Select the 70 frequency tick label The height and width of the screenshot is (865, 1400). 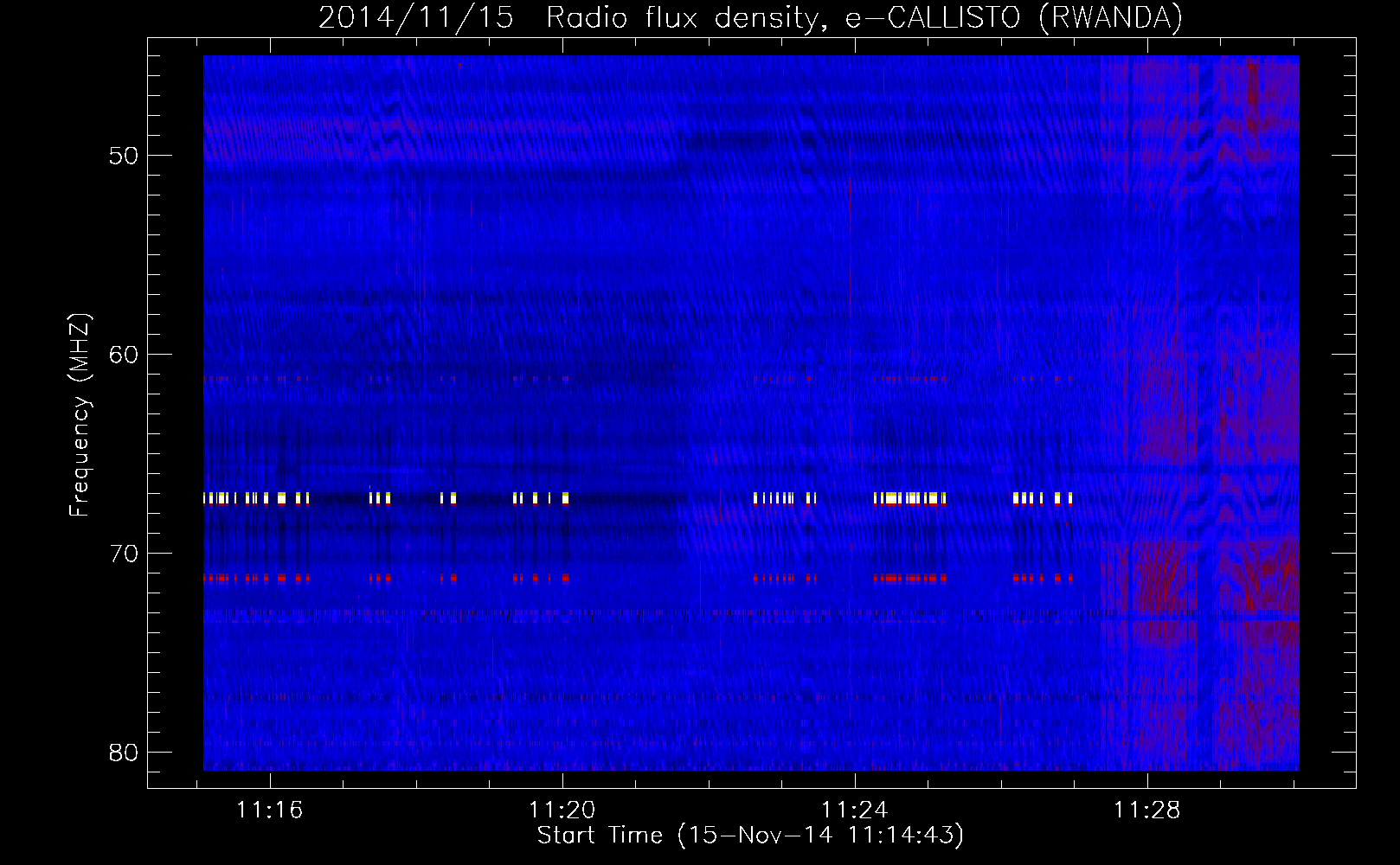tap(124, 554)
